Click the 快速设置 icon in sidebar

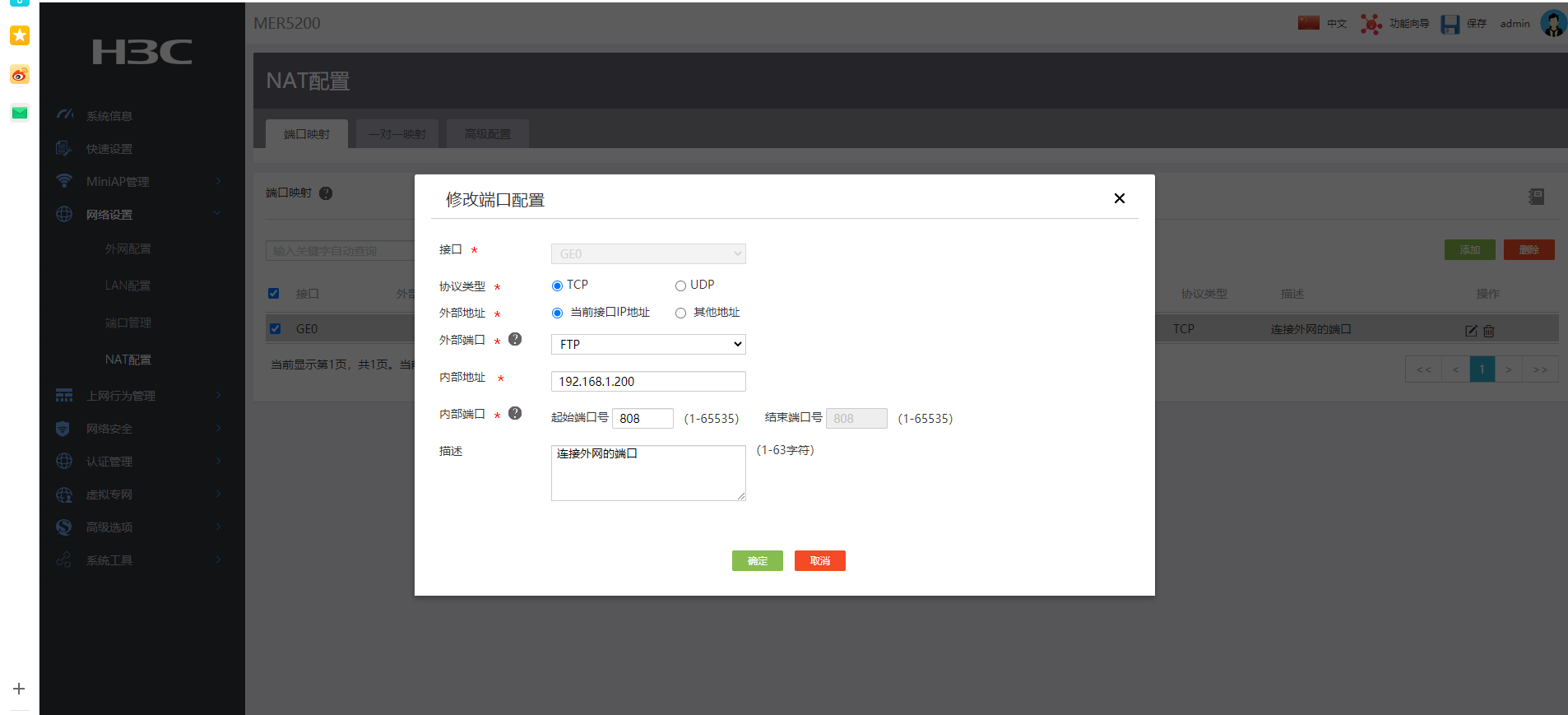click(64, 148)
